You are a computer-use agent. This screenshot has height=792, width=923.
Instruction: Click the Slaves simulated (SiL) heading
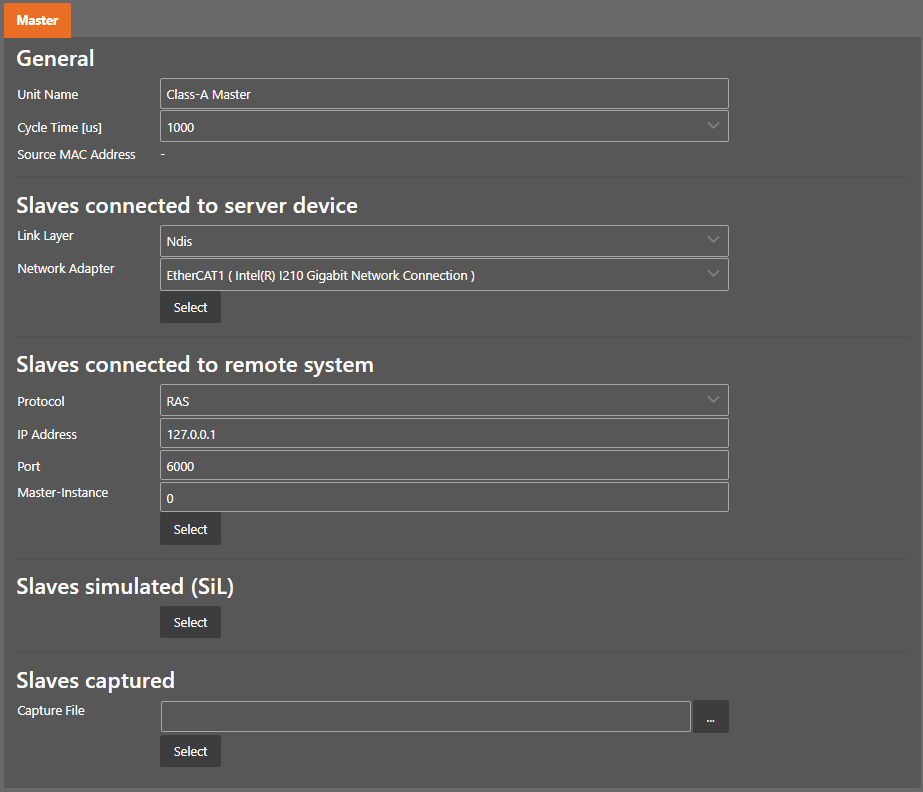(x=125, y=587)
